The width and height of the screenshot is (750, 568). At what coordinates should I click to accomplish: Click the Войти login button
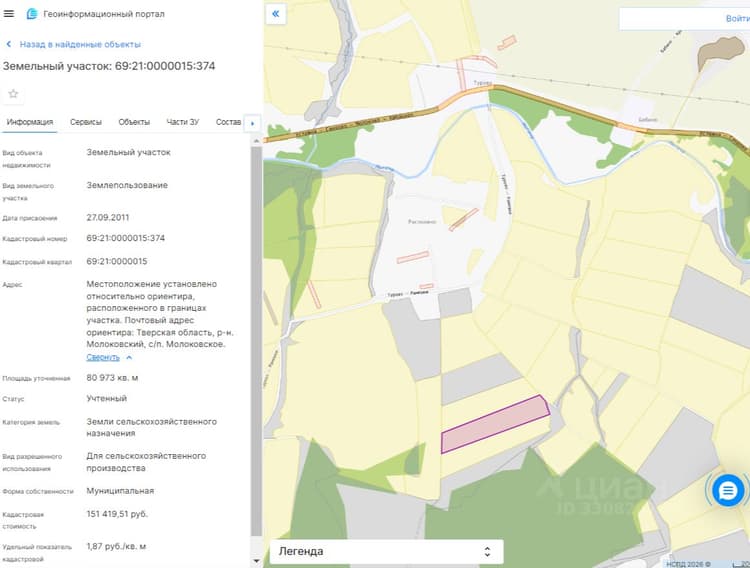click(x=738, y=19)
